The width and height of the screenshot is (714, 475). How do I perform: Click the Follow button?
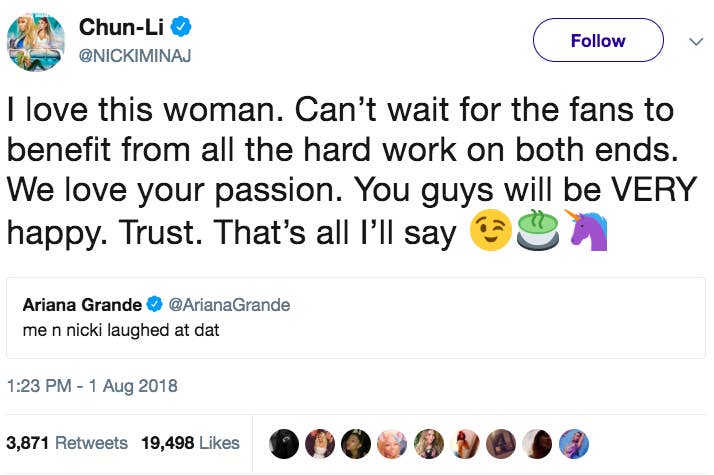pos(598,41)
